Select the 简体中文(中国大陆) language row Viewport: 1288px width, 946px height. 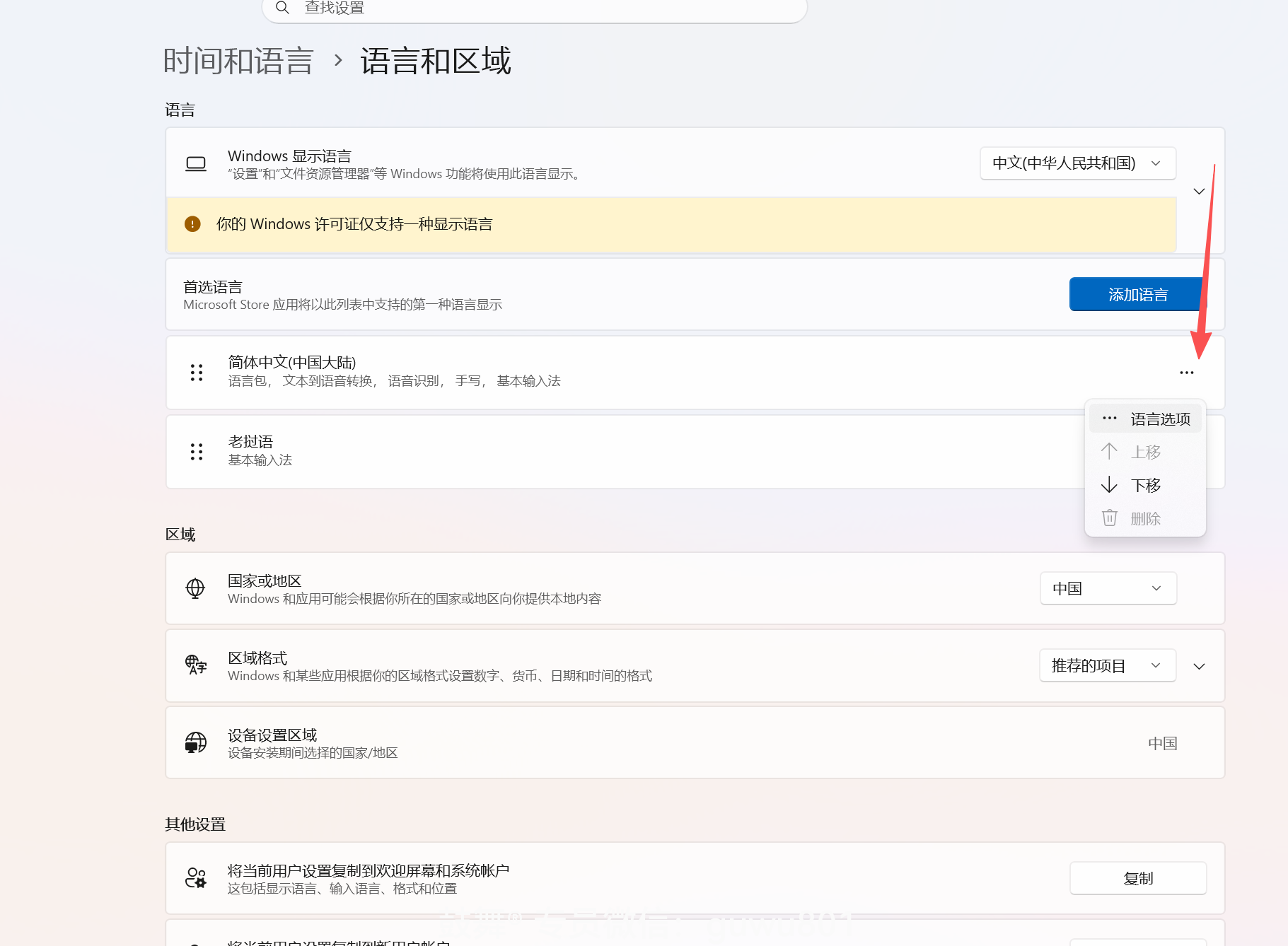click(x=695, y=373)
